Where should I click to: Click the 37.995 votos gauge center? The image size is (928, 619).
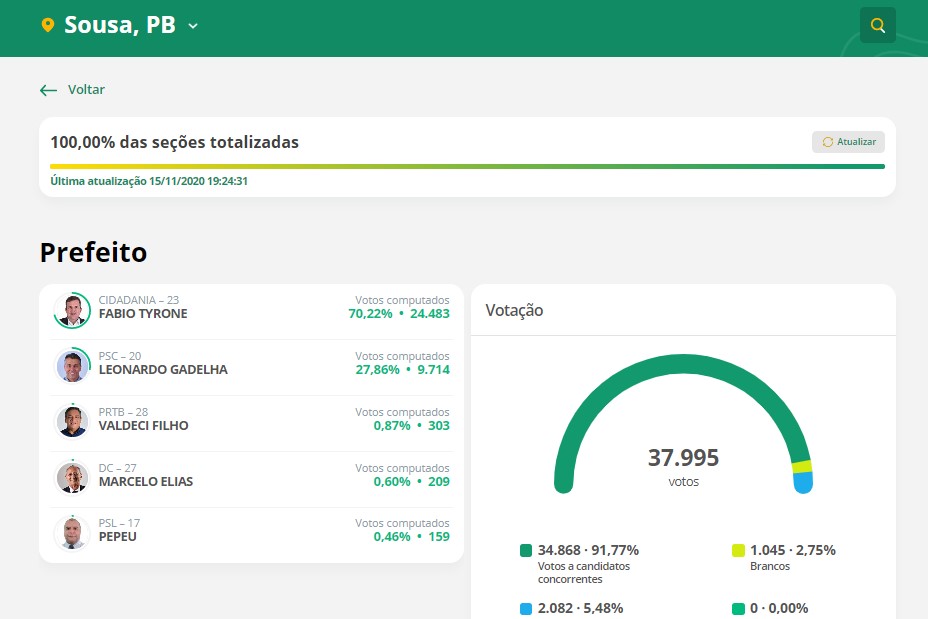(683, 467)
